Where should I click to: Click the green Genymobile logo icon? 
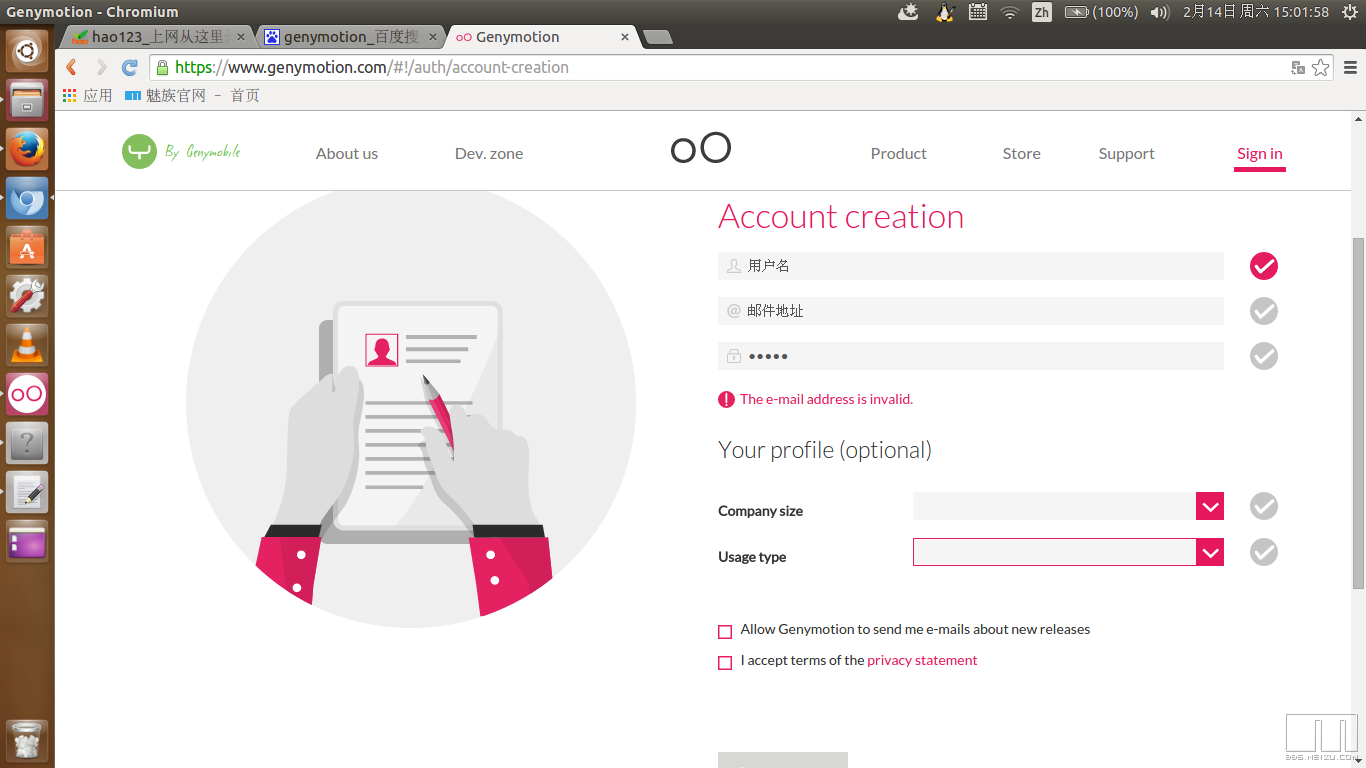139,152
